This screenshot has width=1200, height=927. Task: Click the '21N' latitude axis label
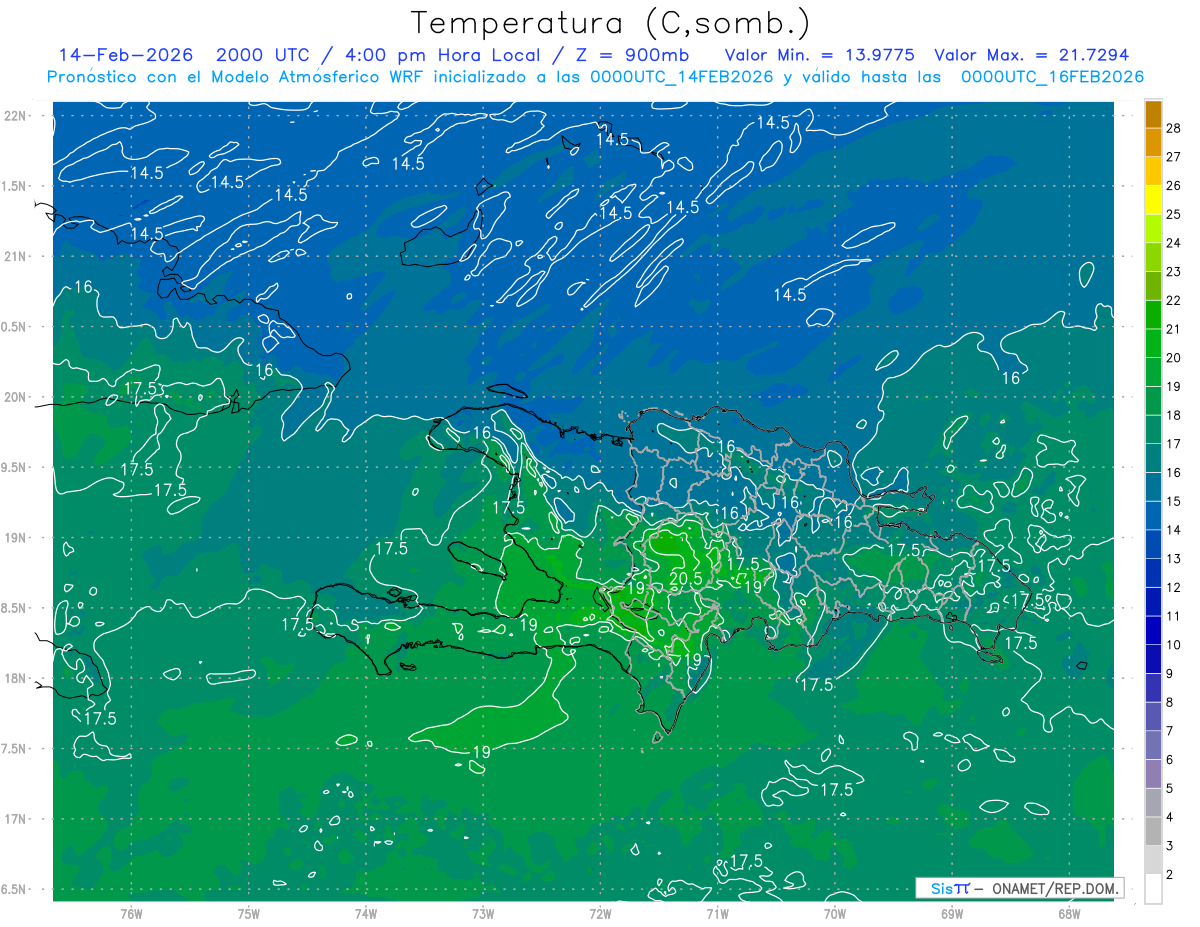(x=17, y=256)
